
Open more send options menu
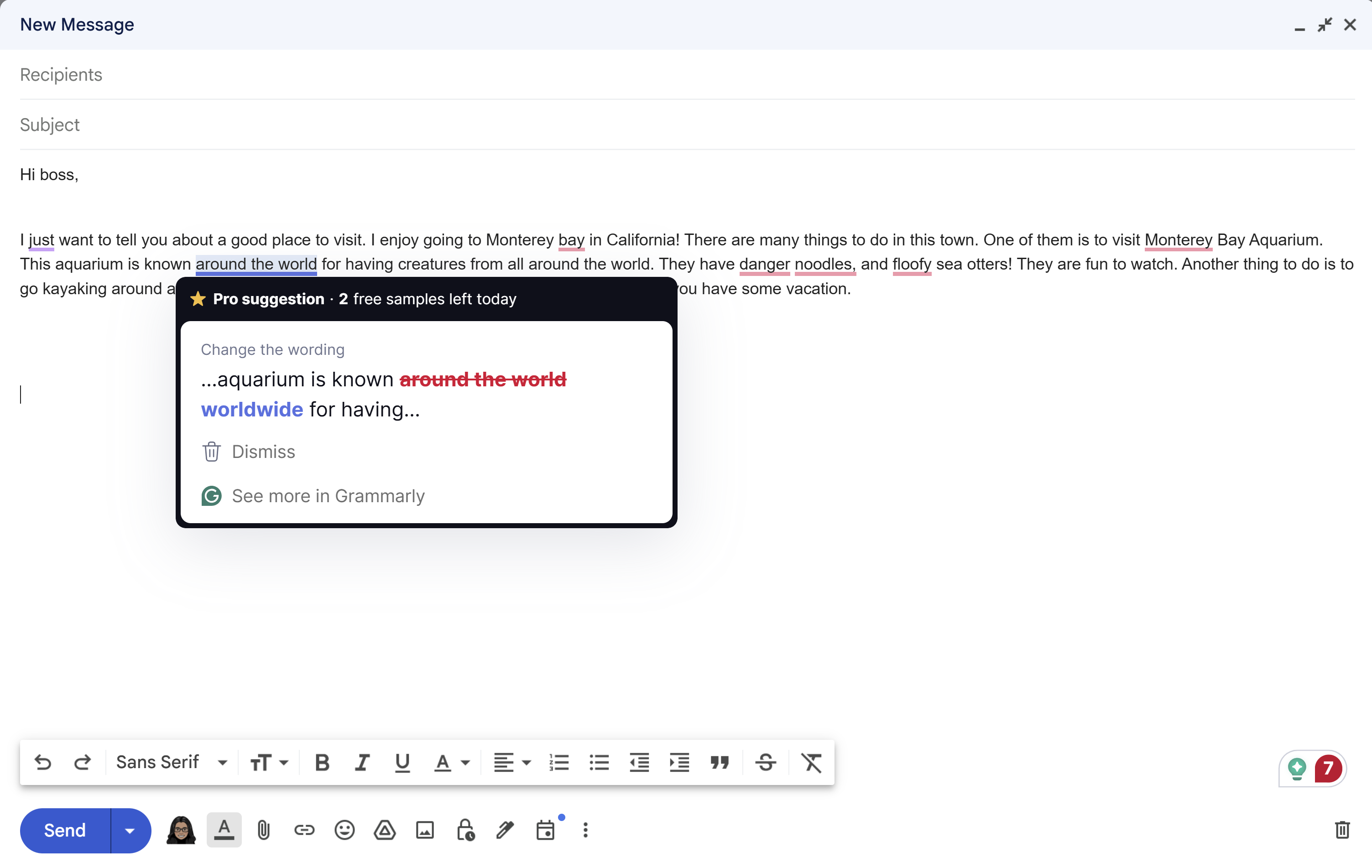585,831
